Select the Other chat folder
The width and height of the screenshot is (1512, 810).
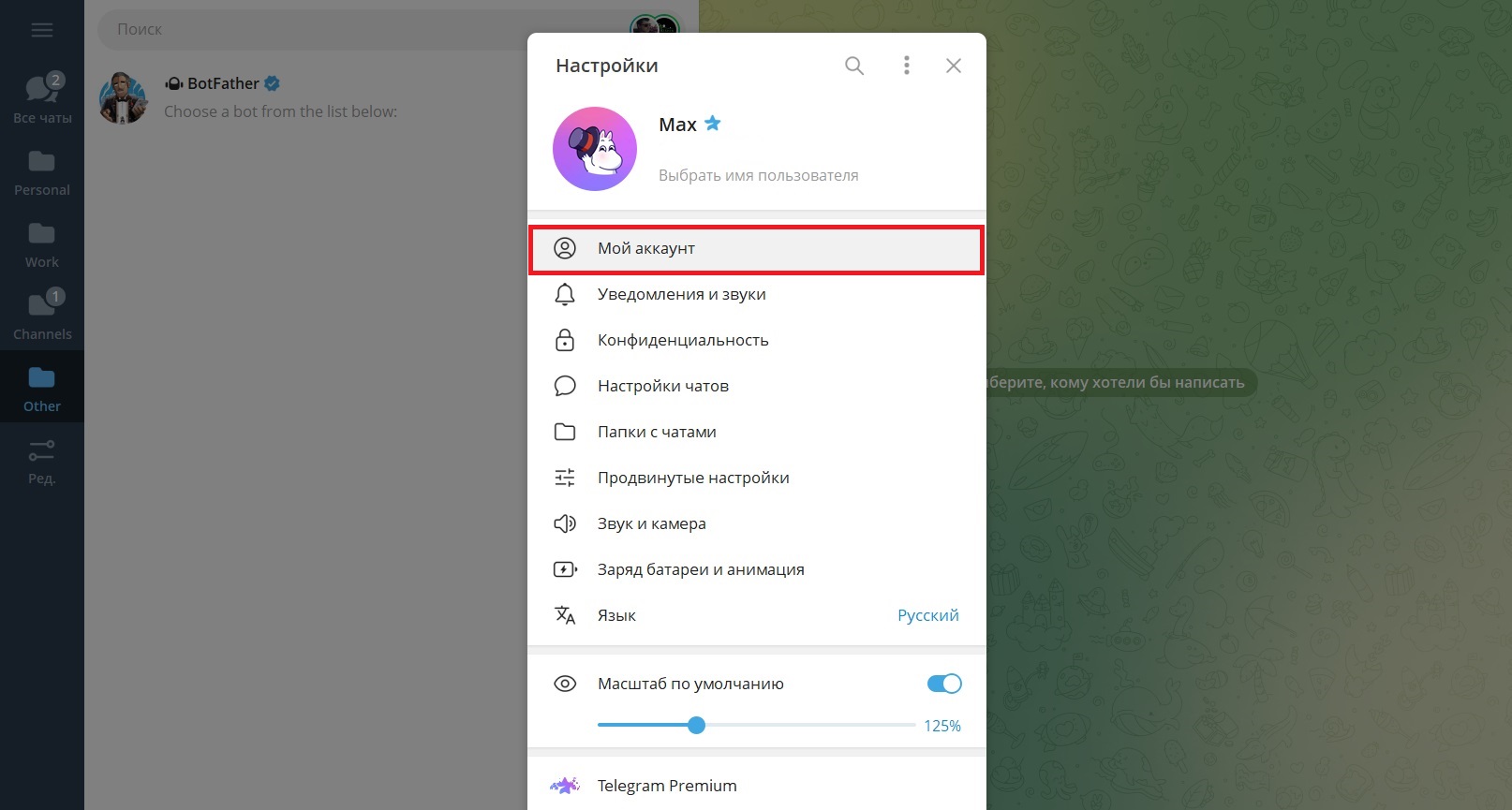[x=42, y=387]
